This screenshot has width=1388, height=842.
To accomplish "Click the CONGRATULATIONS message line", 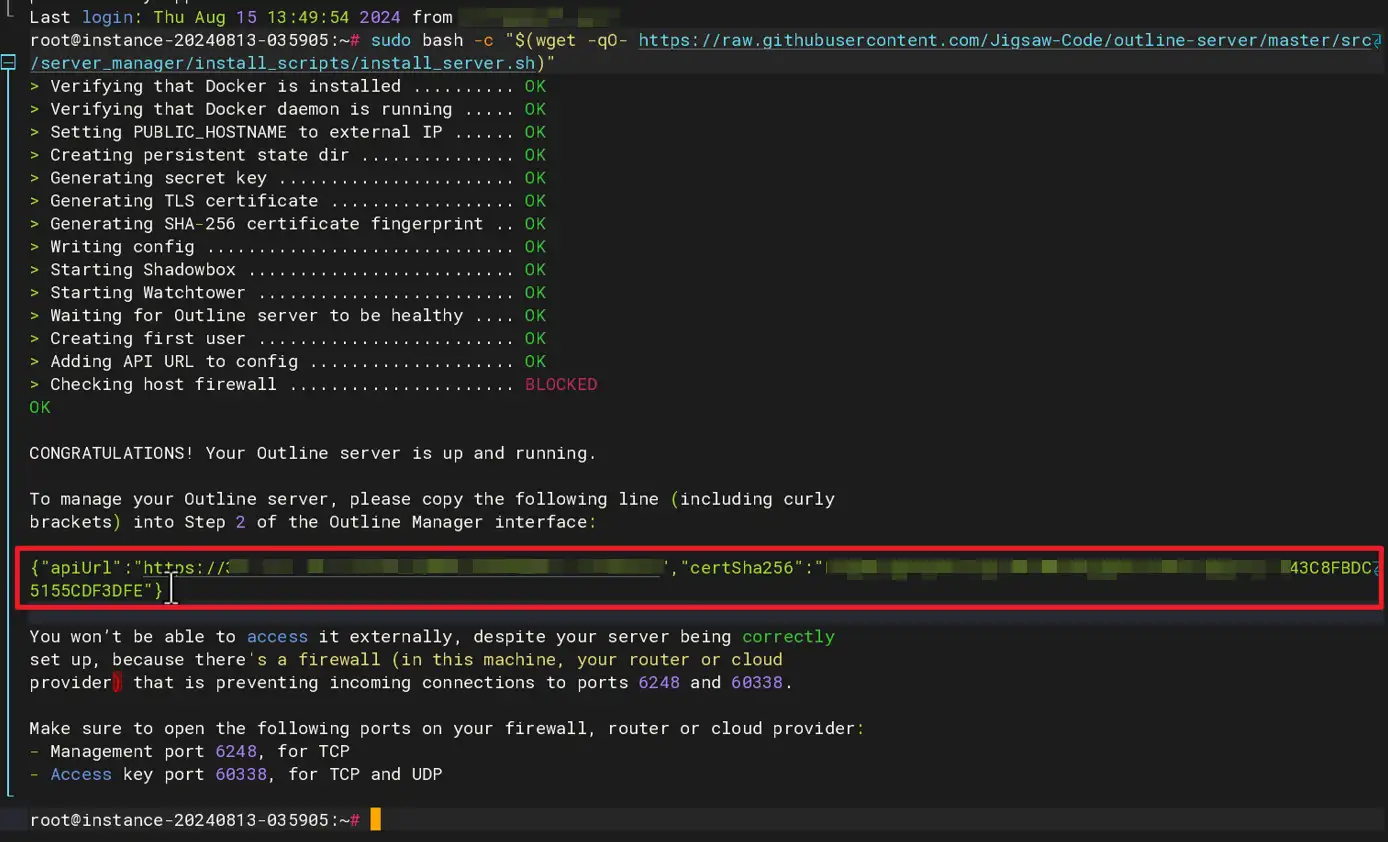I will (x=313, y=454).
